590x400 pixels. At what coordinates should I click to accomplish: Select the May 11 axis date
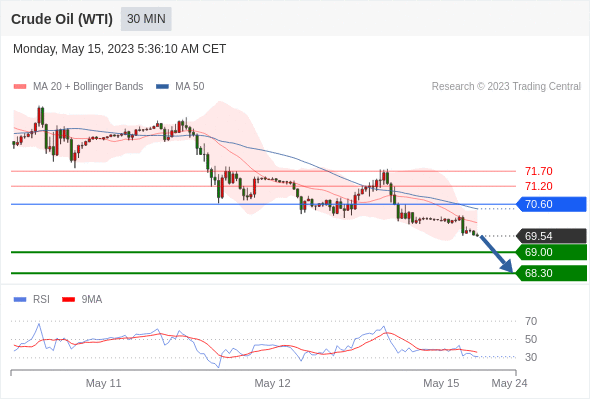[x=103, y=383]
